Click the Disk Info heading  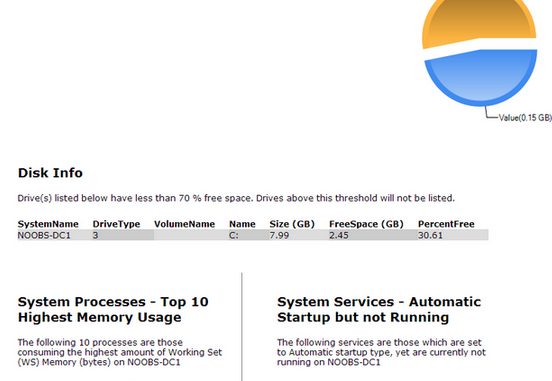(50, 173)
